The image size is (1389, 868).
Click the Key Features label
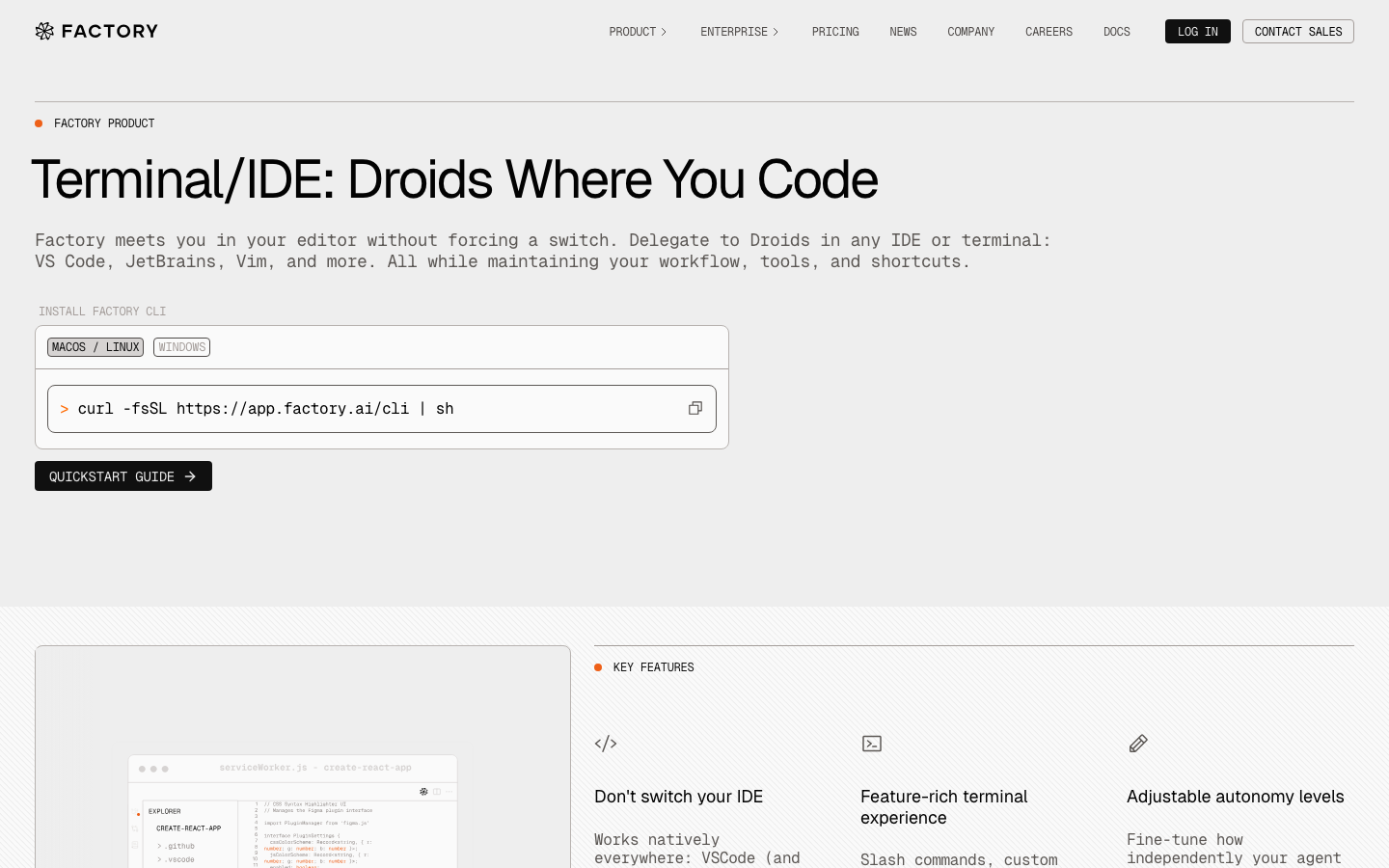653,667
